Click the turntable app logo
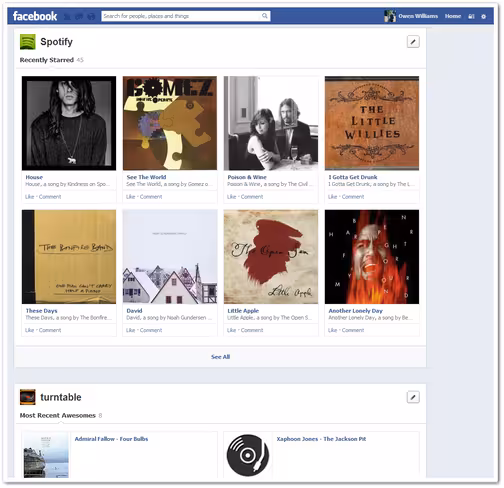This screenshot has width=504, height=488. (x=28, y=397)
